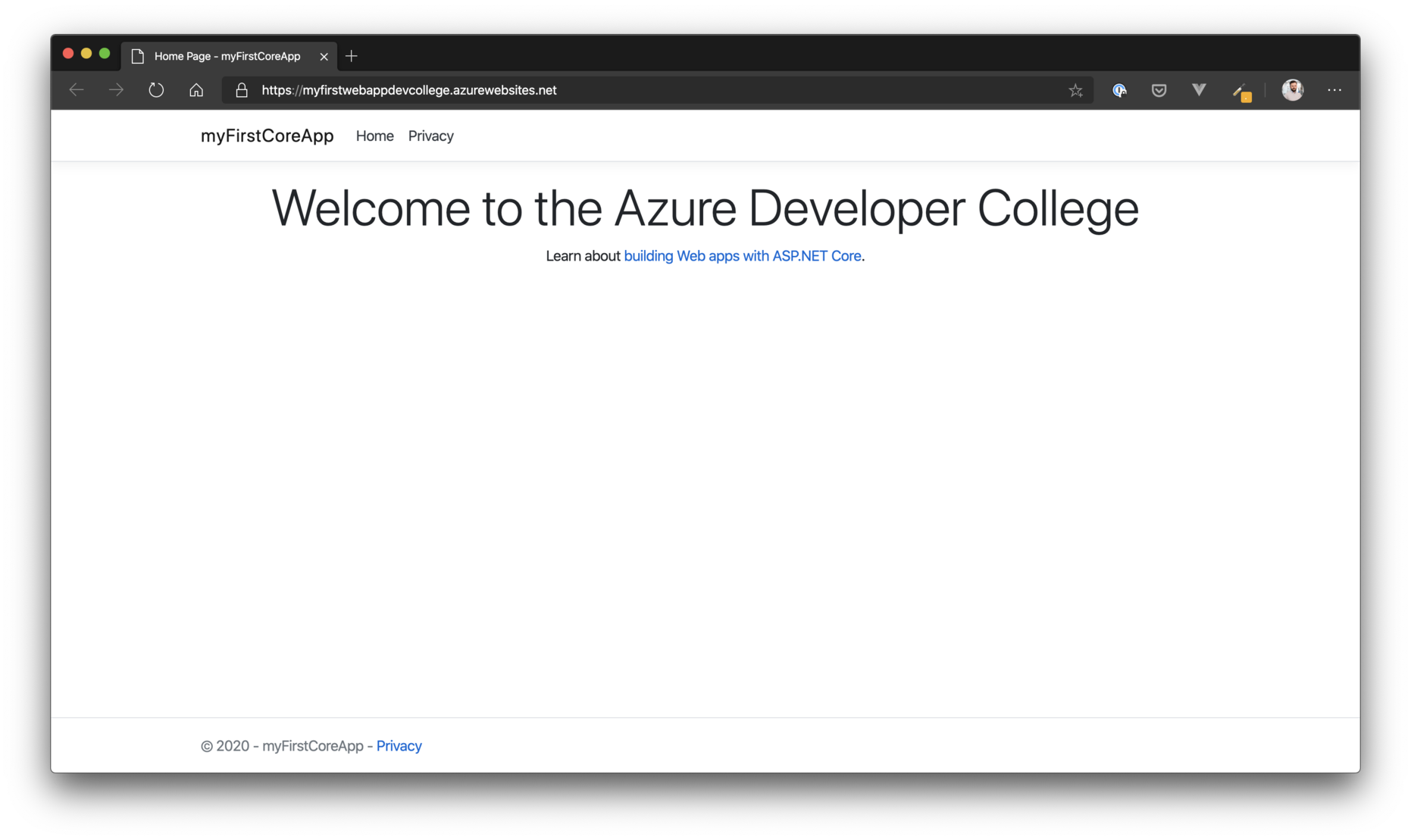Open building Web apps with ASP.NET Core link
Image resolution: width=1411 pixels, height=840 pixels.
[x=743, y=256]
